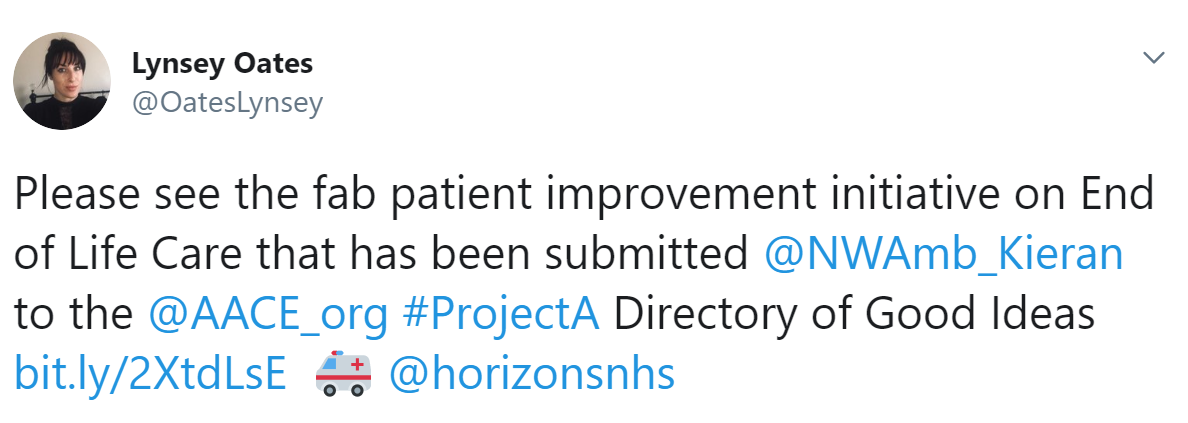Screen dimensions: 1188x423
Task: Follow the bit.ly/2XtdLsE link
Action: (x=150, y=374)
